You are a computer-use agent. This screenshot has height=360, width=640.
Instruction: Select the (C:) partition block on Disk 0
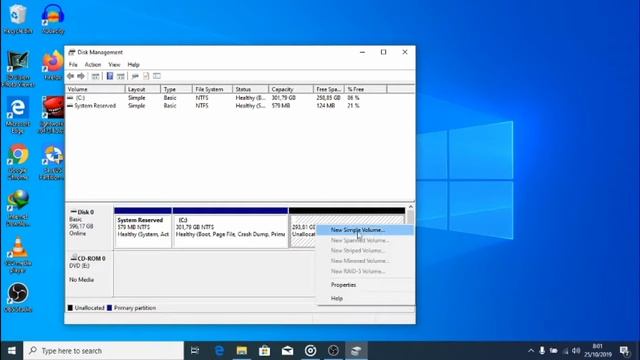click(x=230, y=227)
